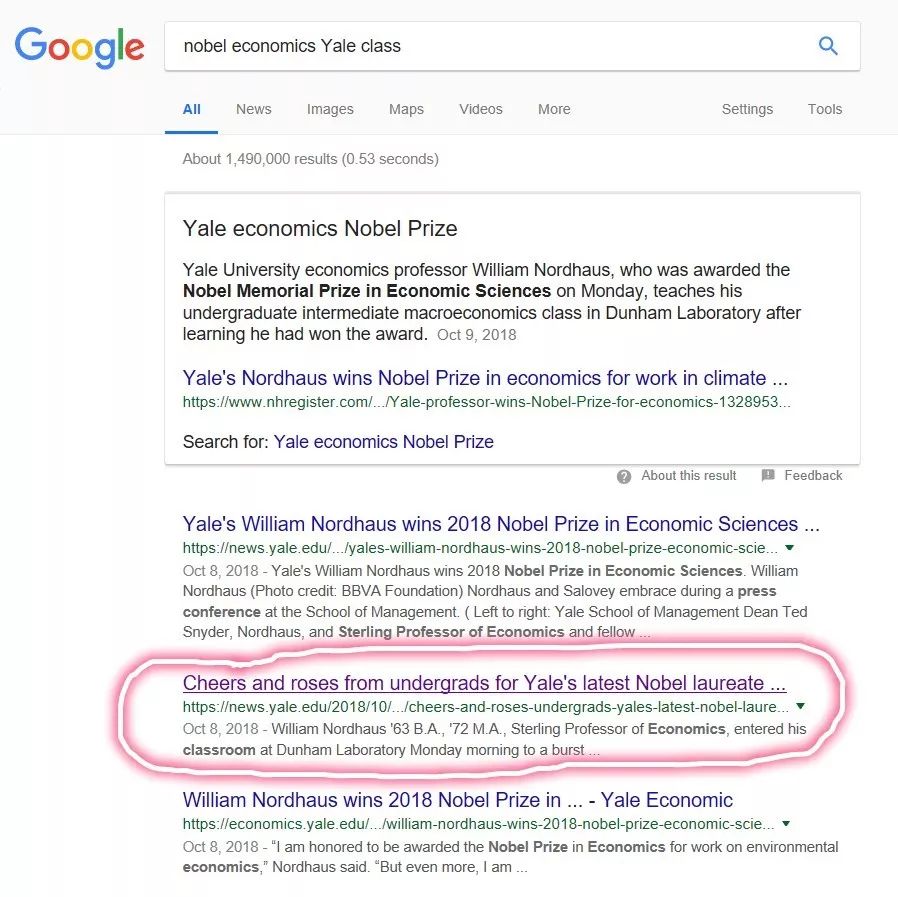Open "Cheers and roses from undergrads" result

tap(484, 684)
